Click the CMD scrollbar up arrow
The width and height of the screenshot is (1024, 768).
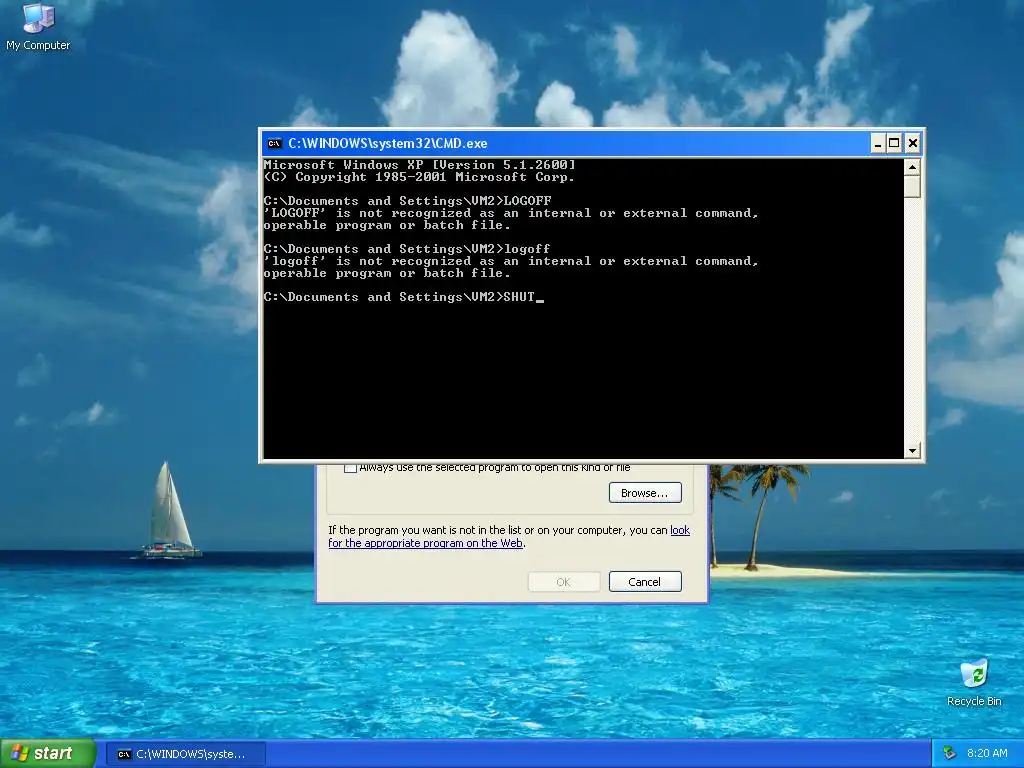[x=912, y=167]
